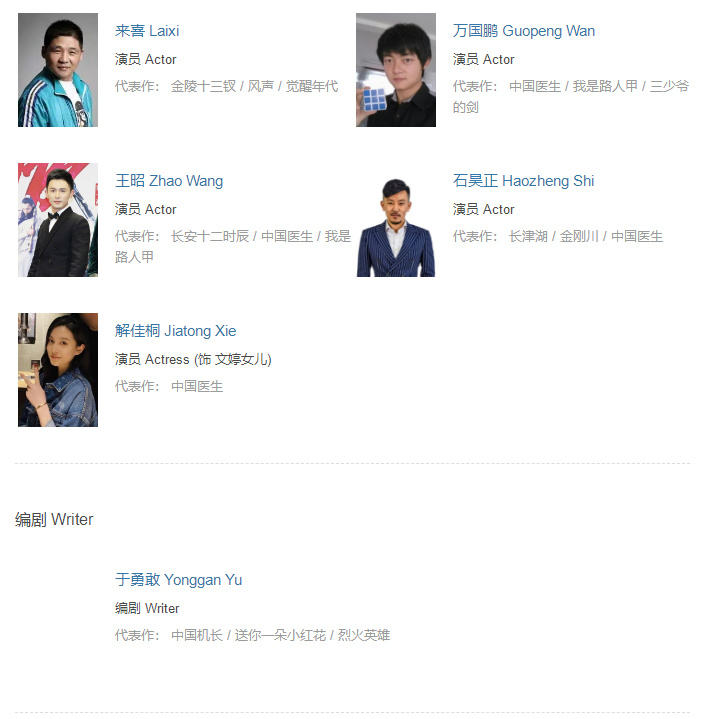This screenshot has height=719, width=702.
Task: Click Haozheng Shi's photo in striped suit
Action: point(396,220)
